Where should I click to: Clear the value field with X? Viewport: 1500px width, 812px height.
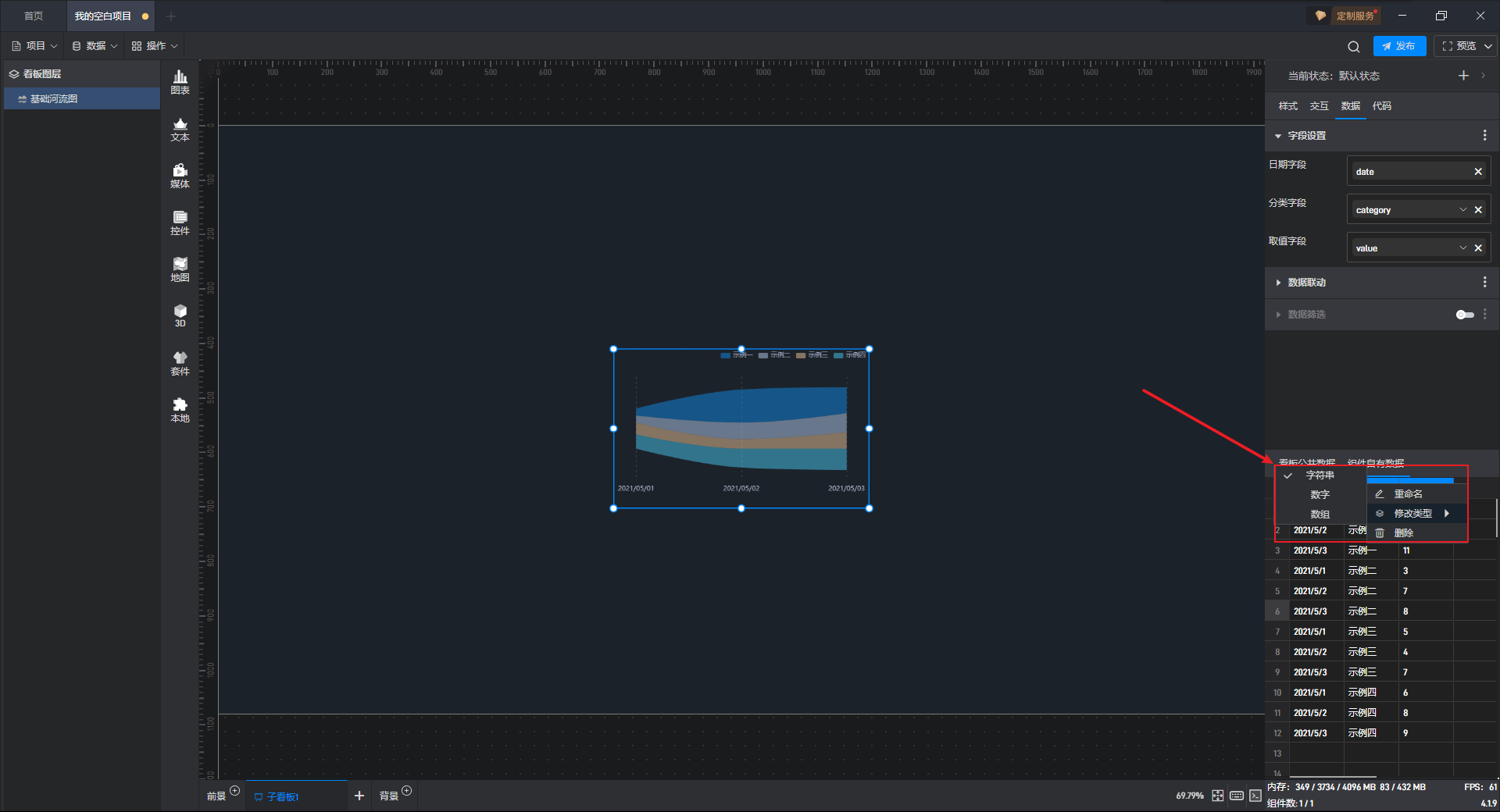1478,248
